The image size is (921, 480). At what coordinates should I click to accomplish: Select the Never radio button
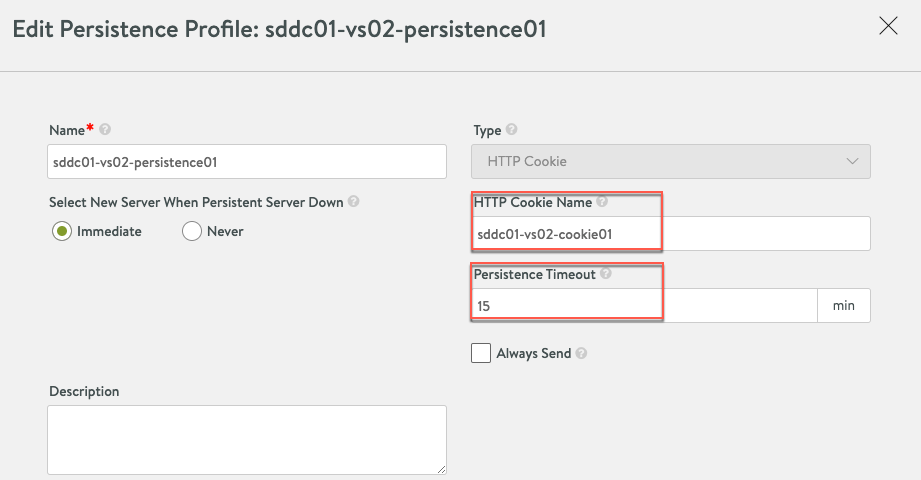(192, 231)
